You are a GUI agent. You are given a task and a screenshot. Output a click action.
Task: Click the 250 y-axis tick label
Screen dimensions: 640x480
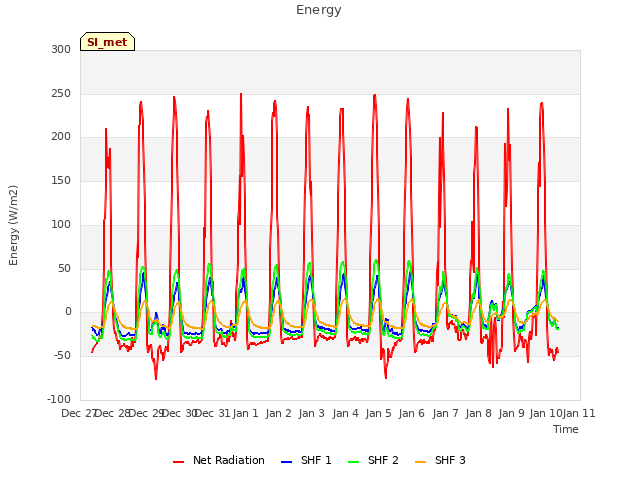coord(61,93)
